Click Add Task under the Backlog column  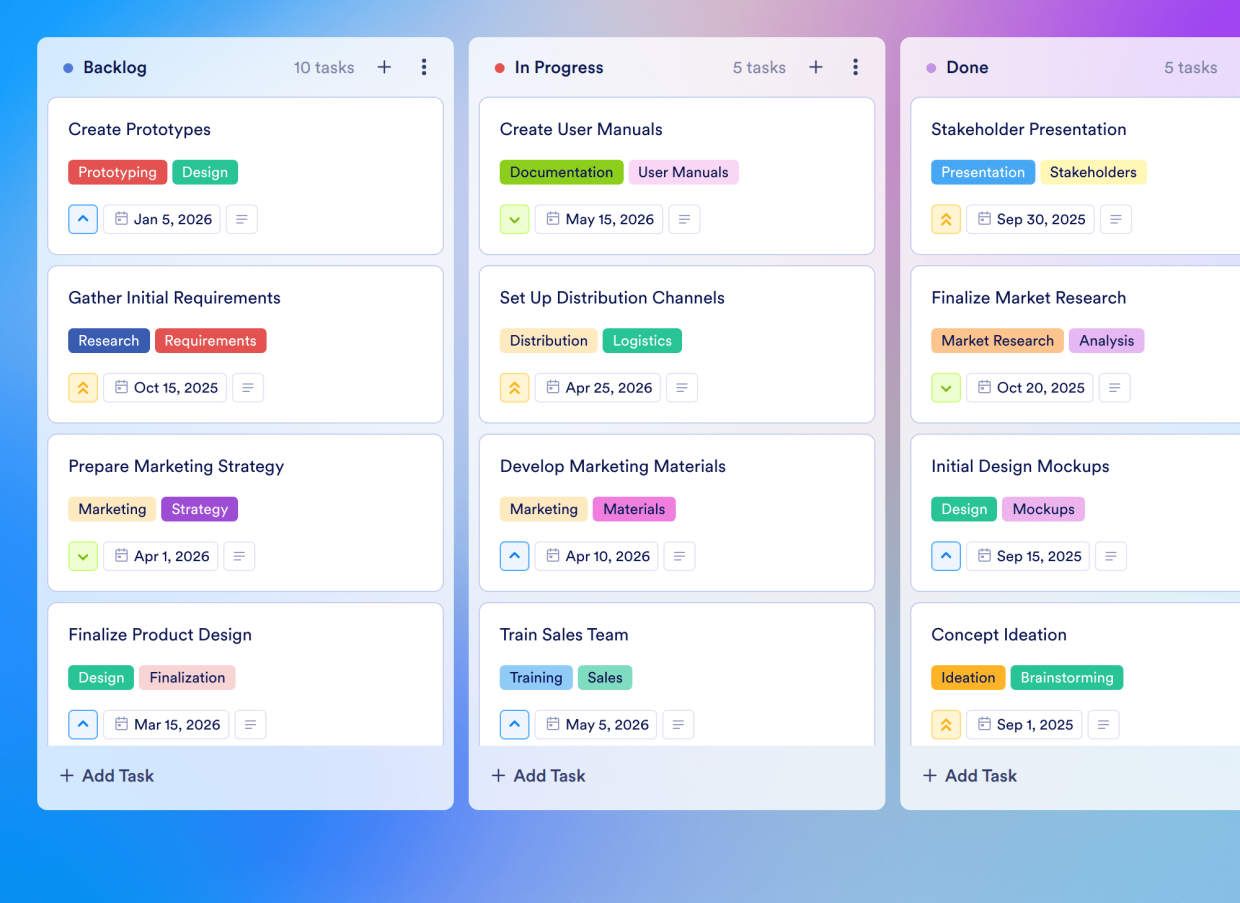pos(106,775)
